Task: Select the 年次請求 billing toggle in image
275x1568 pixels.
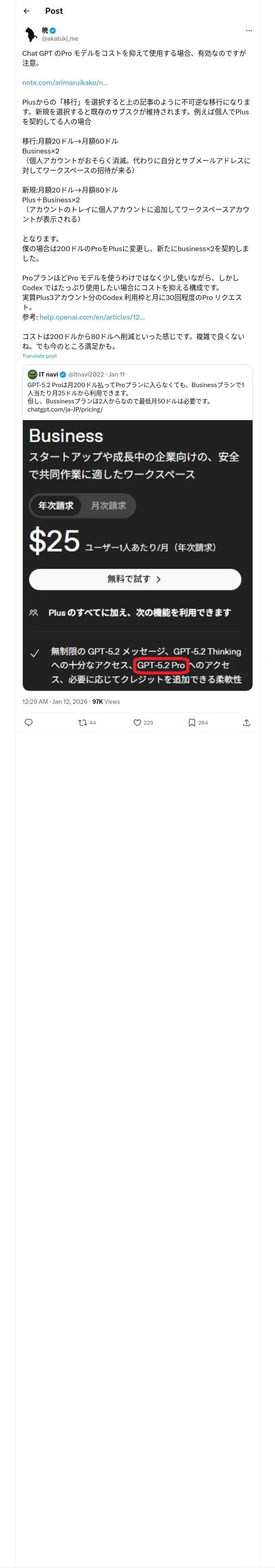Action: tap(56, 505)
